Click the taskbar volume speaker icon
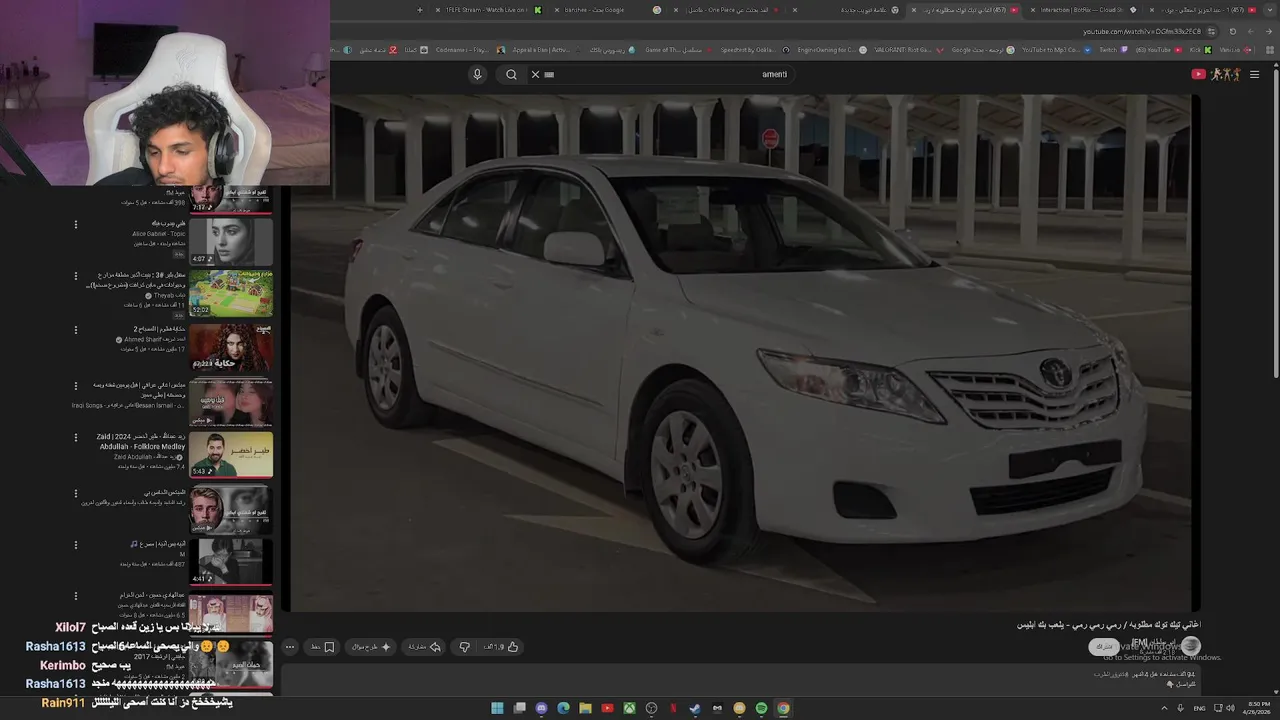Screen dimensions: 1280x720 pos(1231,708)
